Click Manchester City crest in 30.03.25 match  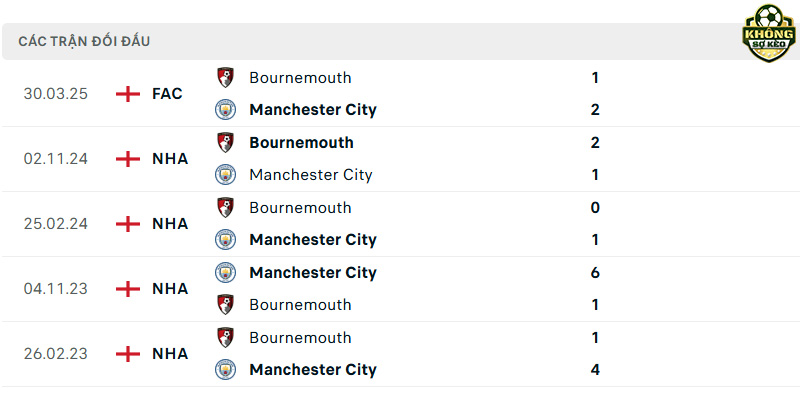coord(225,110)
